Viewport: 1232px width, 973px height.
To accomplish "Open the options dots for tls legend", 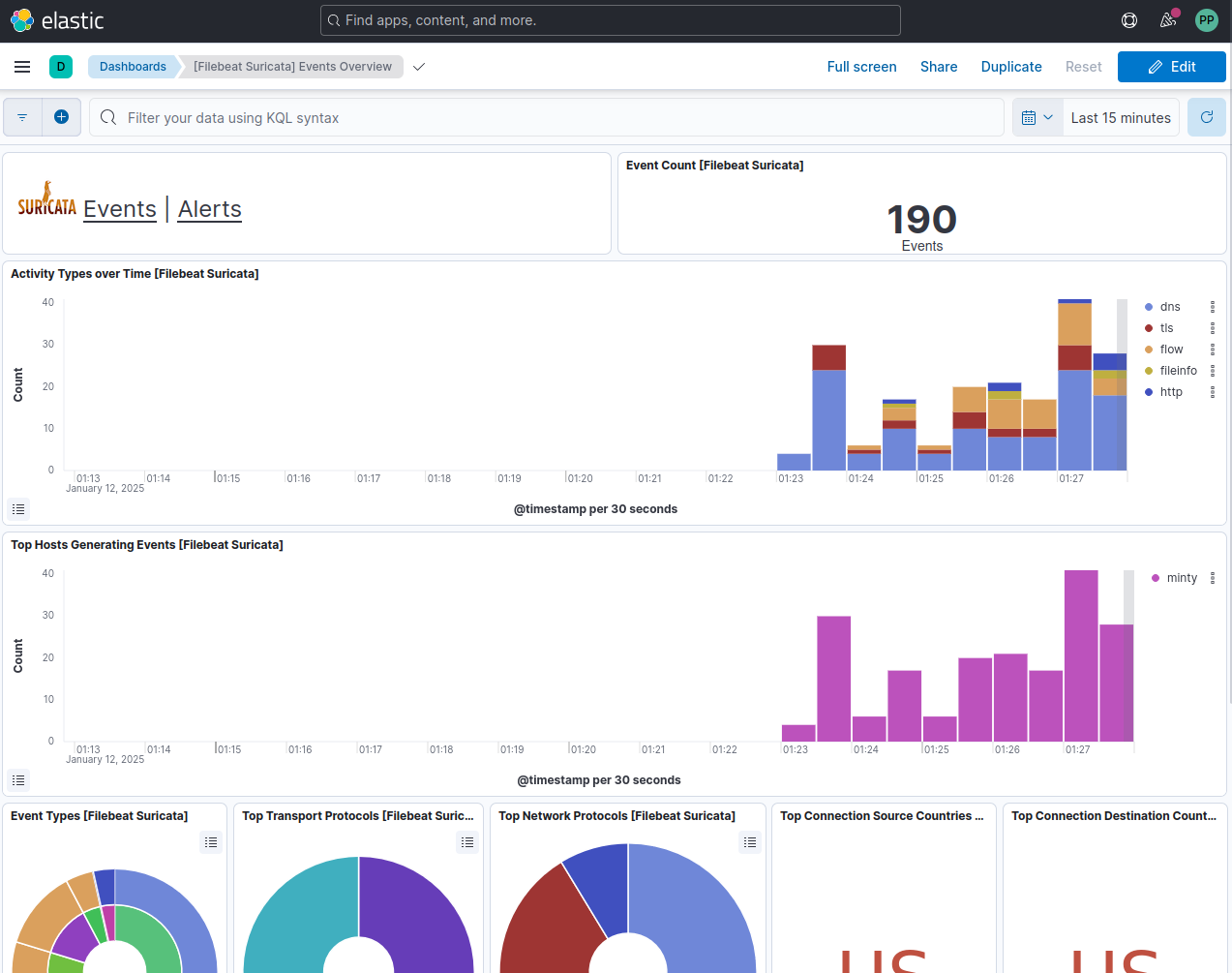I will tap(1213, 328).
